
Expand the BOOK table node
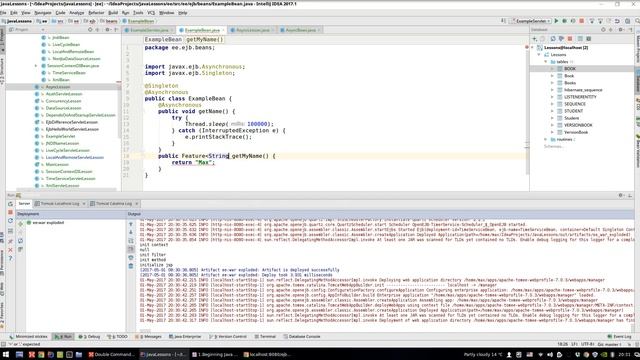click(x=553, y=69)
